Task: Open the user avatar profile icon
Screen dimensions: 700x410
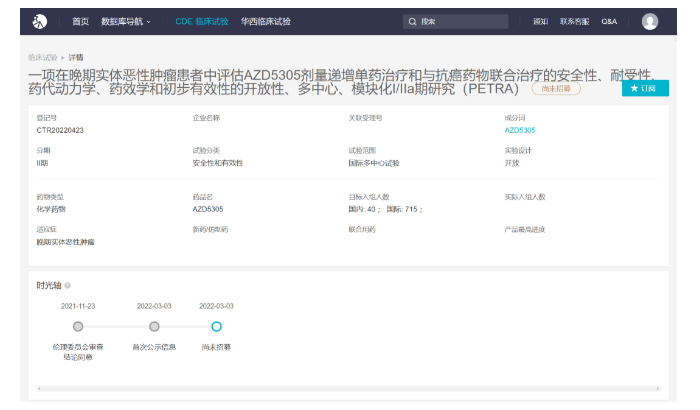Action: [650, 21]
